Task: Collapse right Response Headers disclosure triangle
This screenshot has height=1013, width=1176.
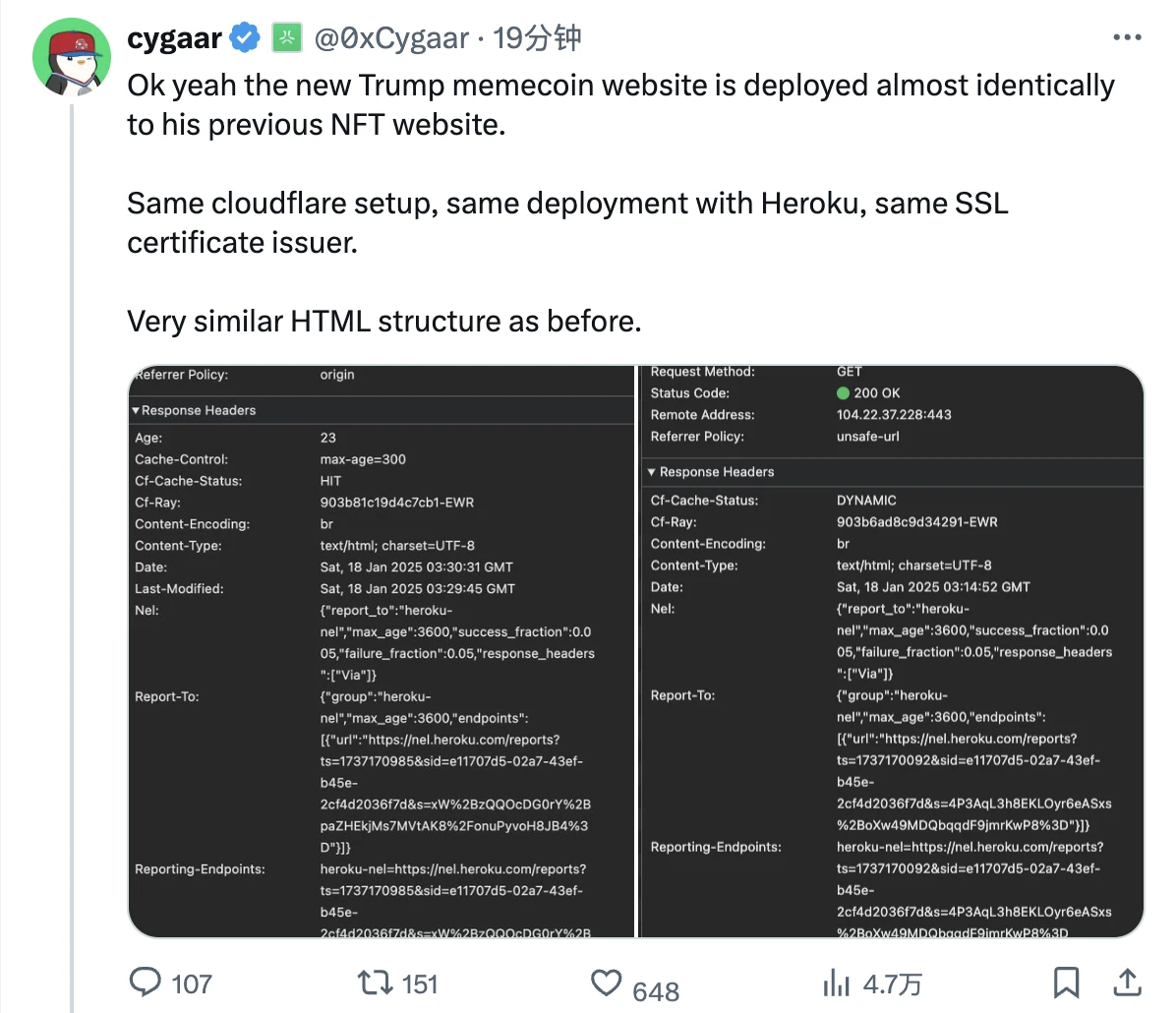Action: pos(651,472)
